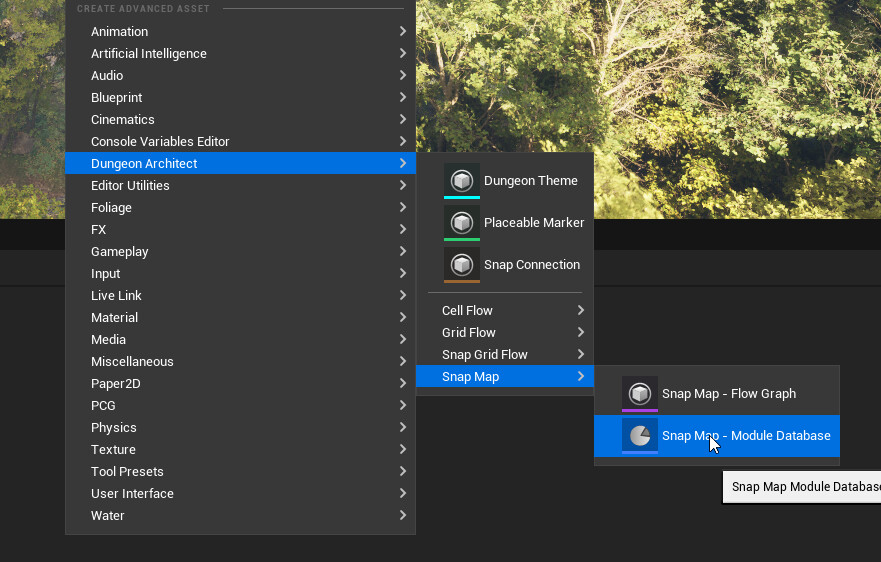Open the Artificial Intelligence submenu

pos(240,53)
